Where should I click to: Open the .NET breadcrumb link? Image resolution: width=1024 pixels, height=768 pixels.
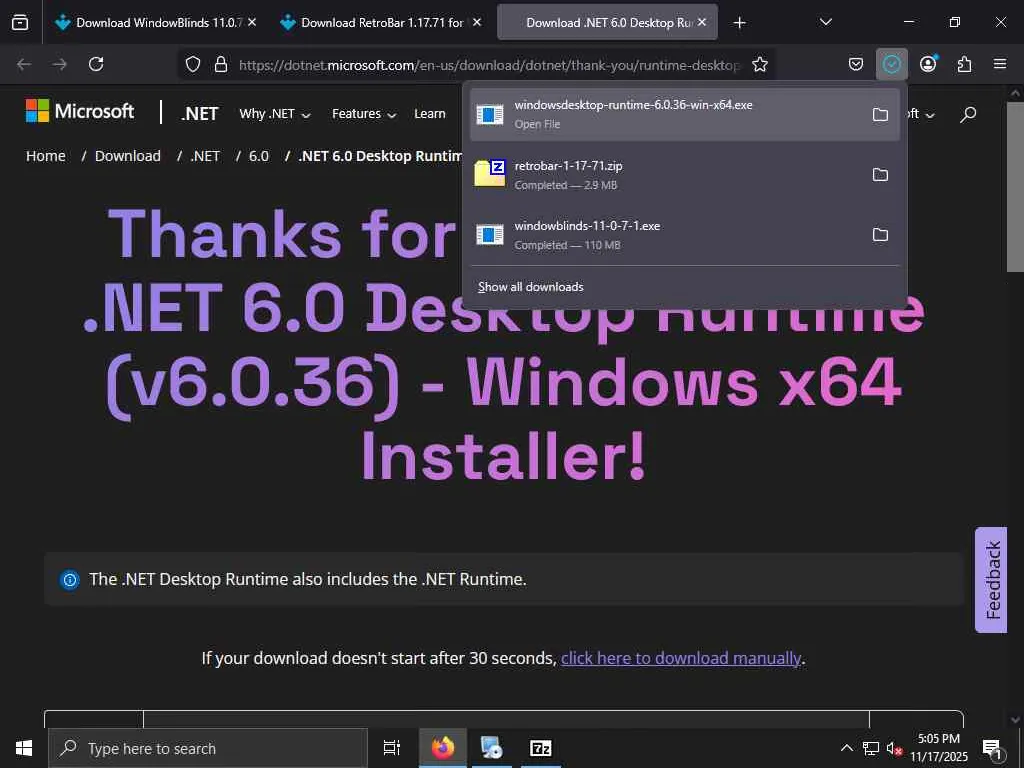click(205, 156)
